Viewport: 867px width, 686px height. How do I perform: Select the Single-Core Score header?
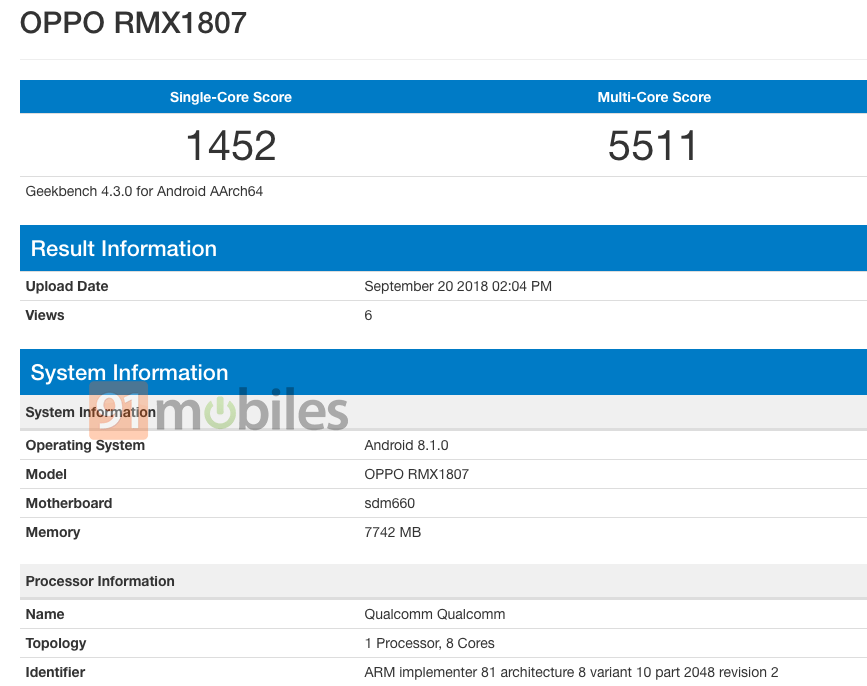[231, 97]
